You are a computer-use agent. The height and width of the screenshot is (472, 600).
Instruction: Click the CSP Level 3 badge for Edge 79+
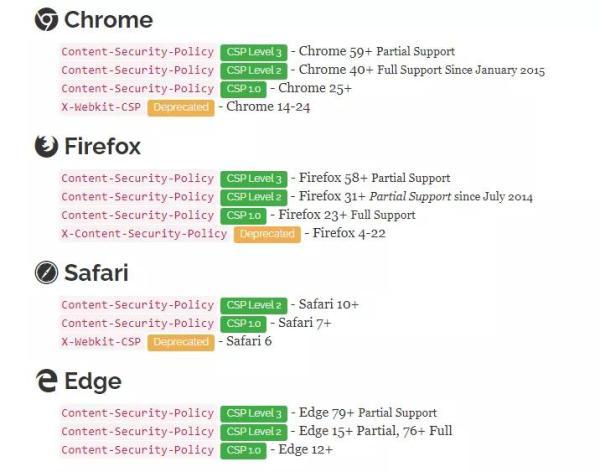coord(255,413)
